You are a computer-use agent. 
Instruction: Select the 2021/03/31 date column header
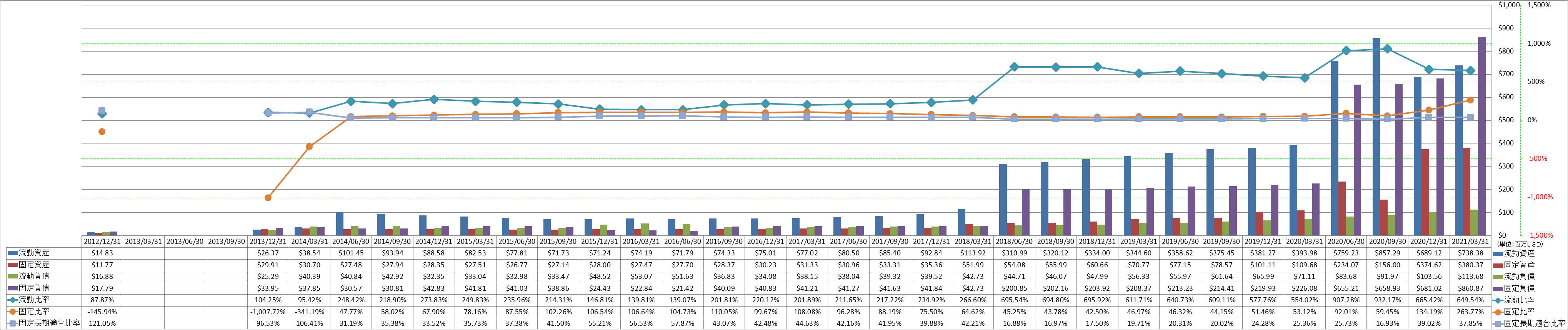(x=1470, y=241)
